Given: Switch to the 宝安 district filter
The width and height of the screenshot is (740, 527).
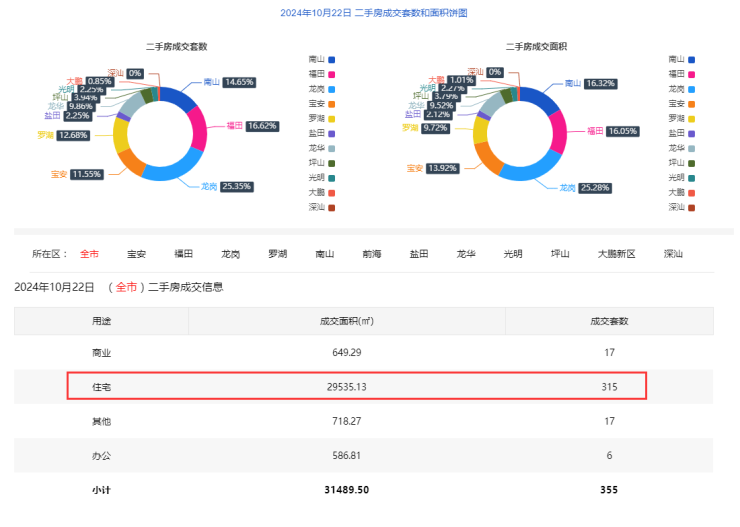Looking at the screenshot, I should click(x=136, y=254).
